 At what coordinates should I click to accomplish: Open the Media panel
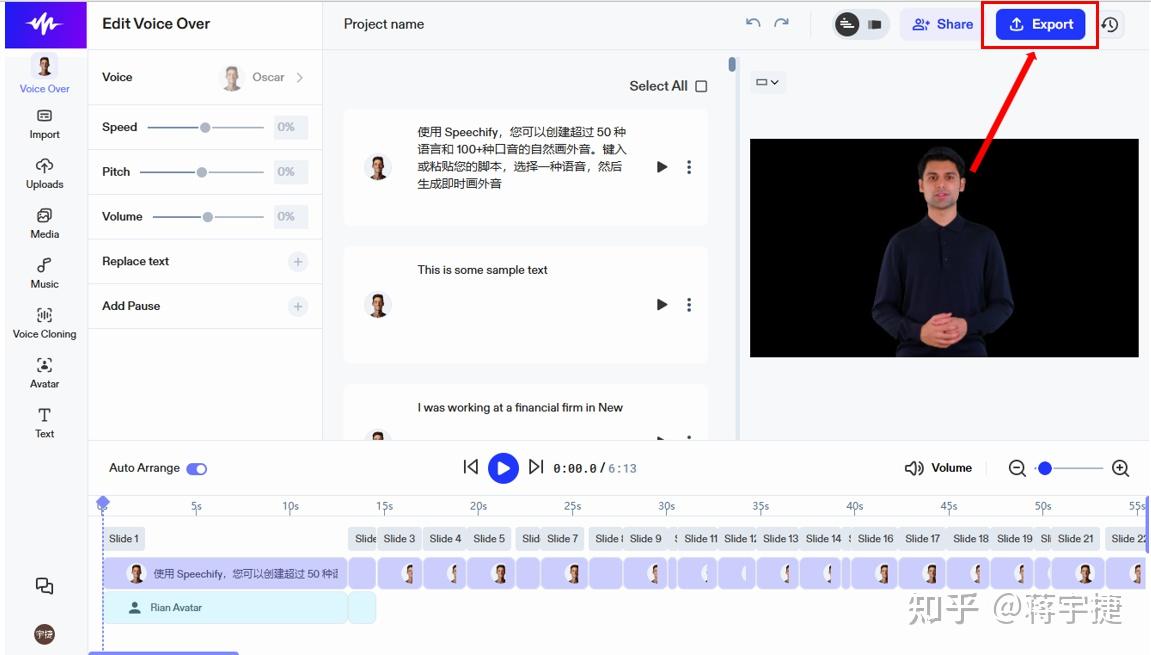44,221
